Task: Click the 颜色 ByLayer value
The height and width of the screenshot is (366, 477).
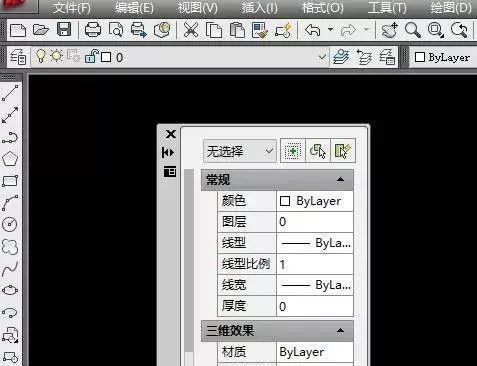Action: (315, 201)
